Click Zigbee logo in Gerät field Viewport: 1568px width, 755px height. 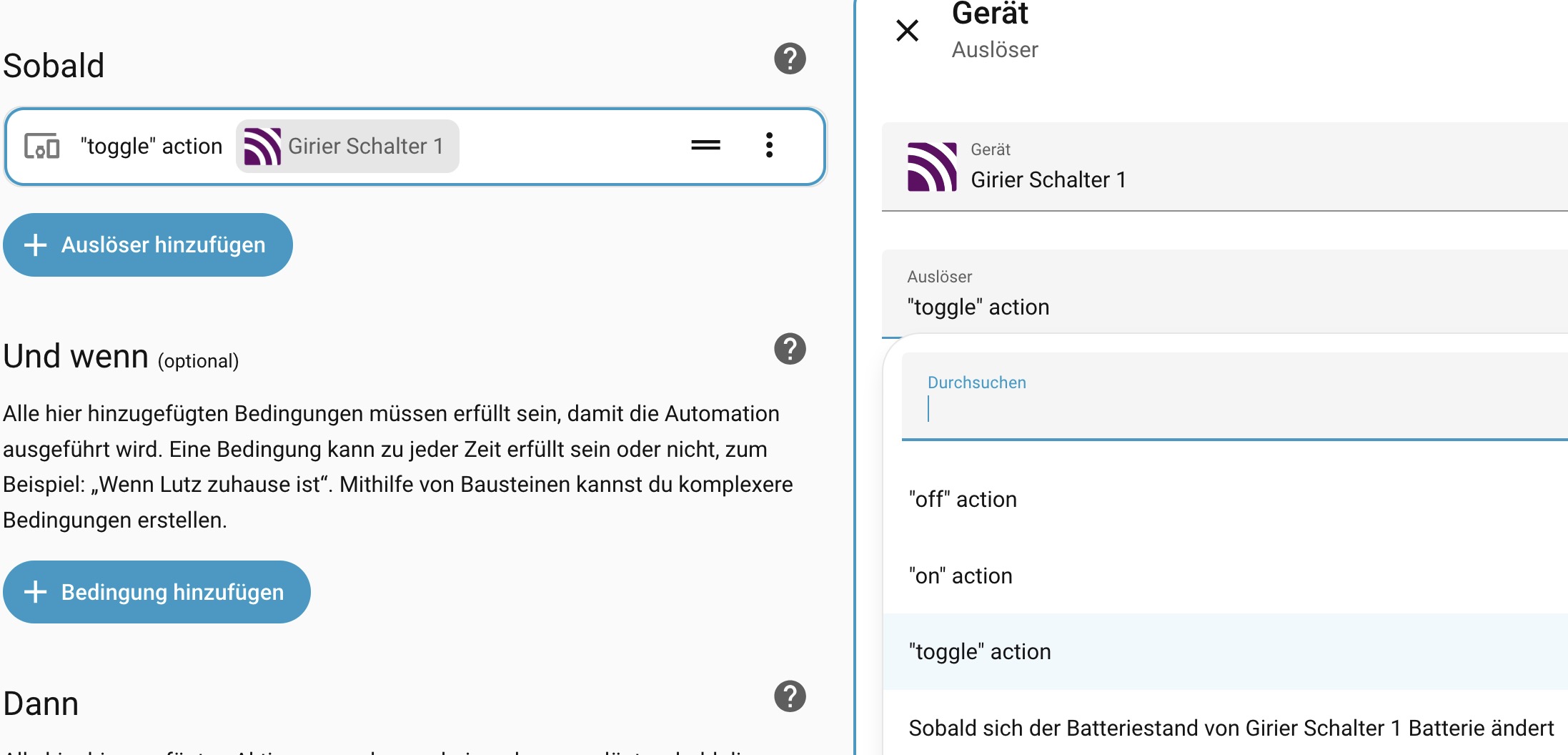[931, 167]
